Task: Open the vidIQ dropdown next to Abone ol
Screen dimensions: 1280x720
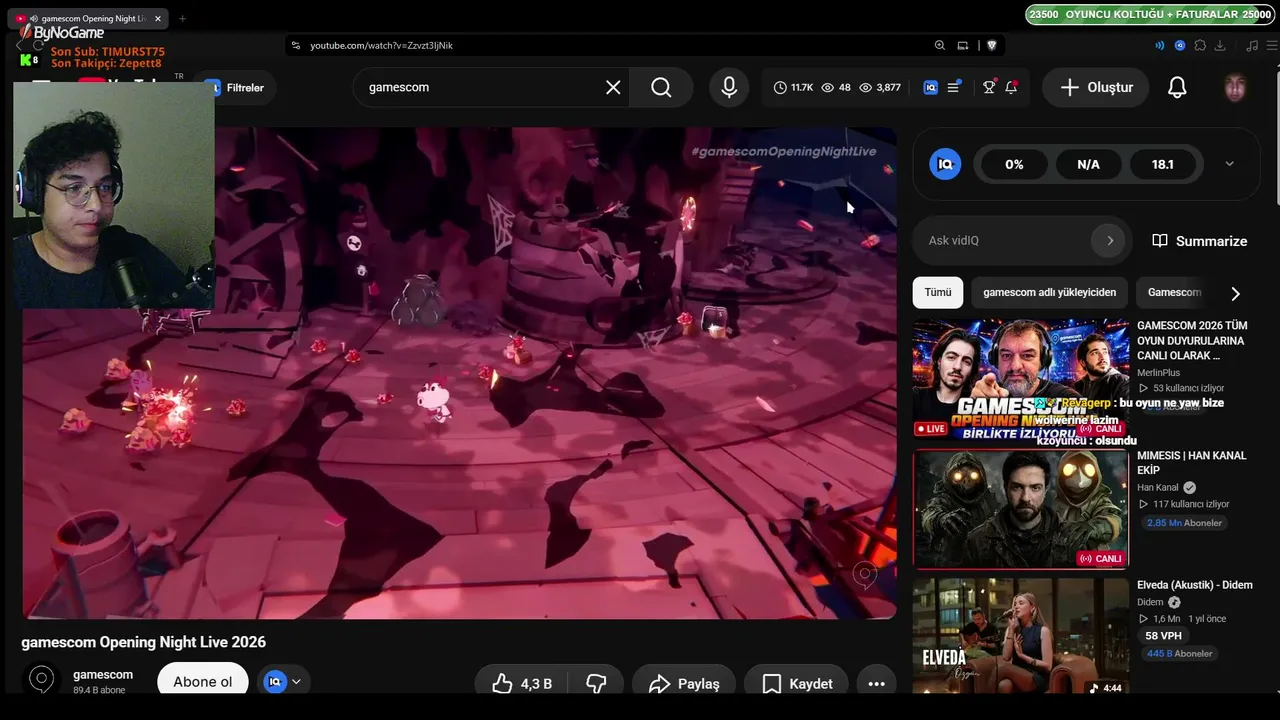Action: tap(283, 682)
